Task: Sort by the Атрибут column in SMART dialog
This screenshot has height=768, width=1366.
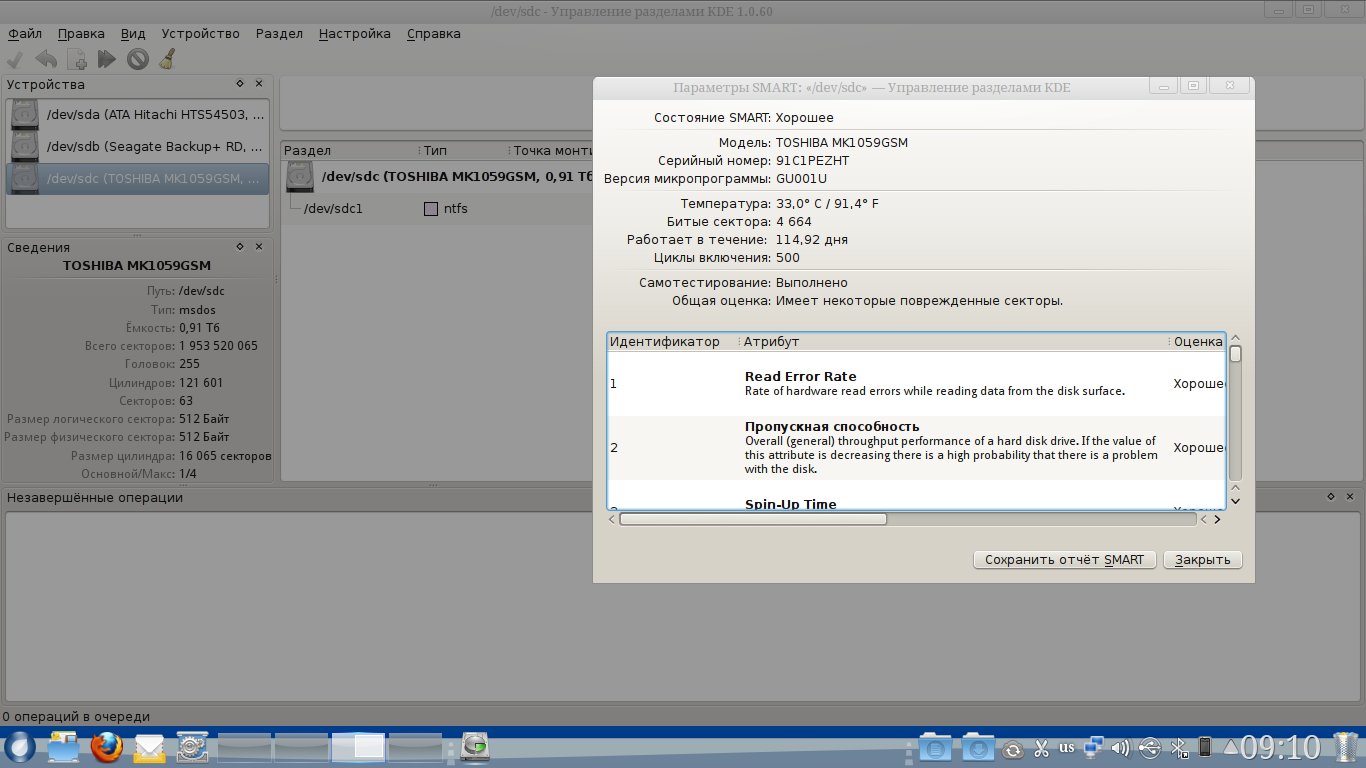Action: tap(954, 342)
